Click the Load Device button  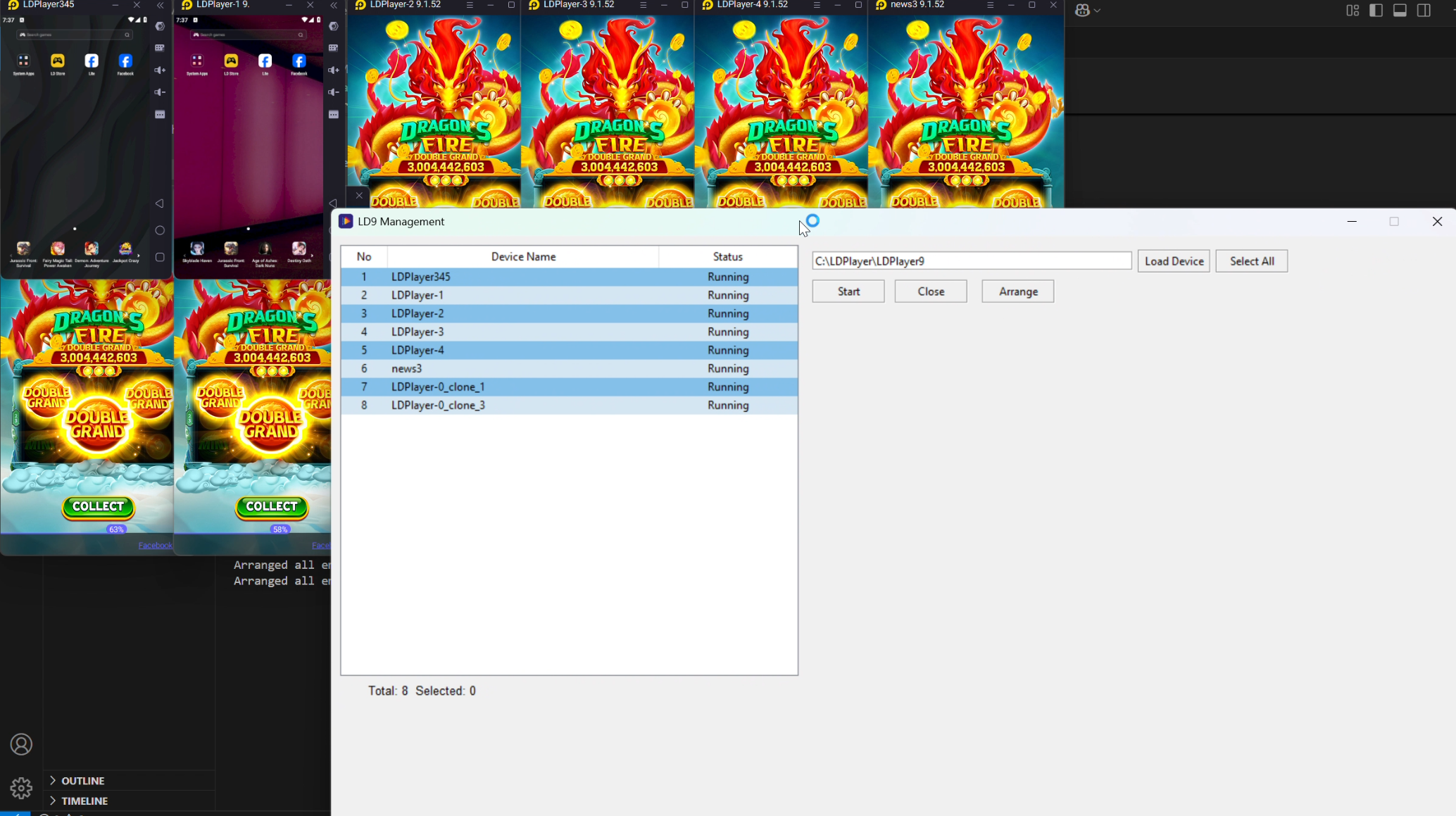[x=1173, y=261]
